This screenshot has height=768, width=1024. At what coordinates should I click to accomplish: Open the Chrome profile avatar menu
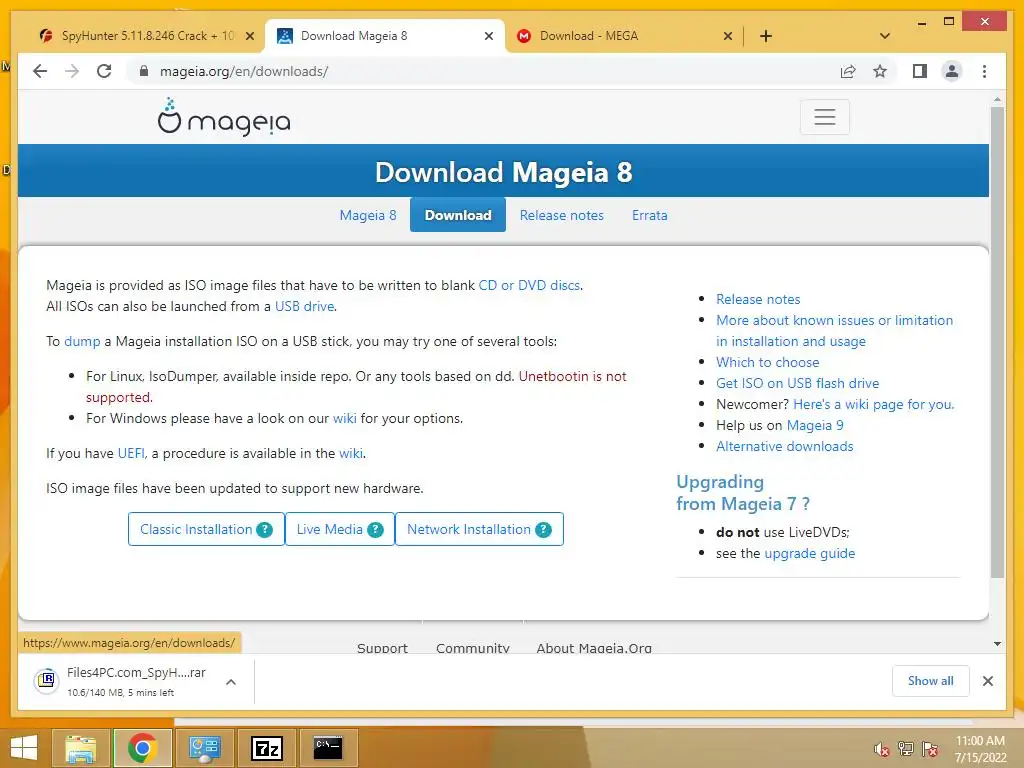[952, 71]
